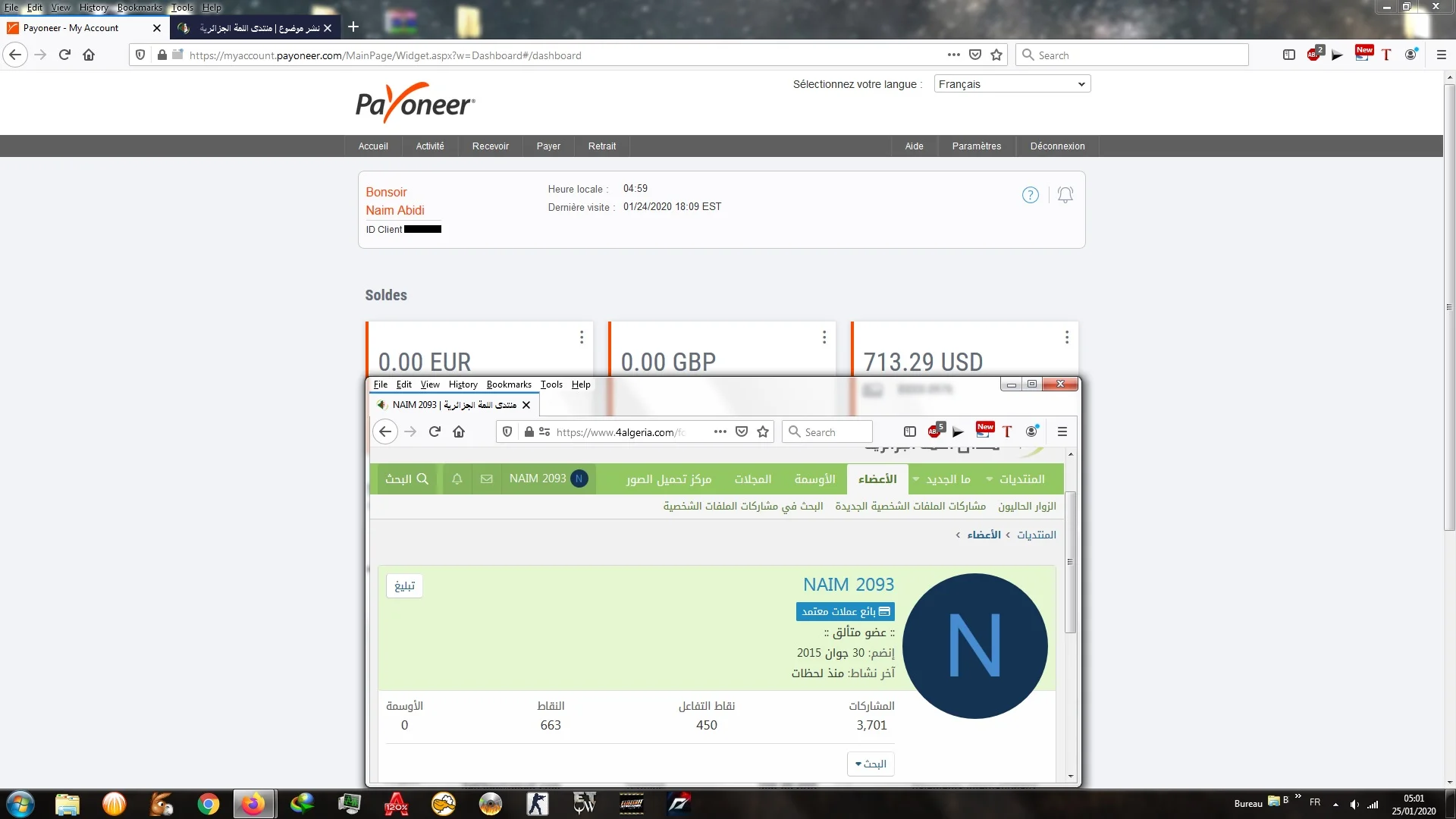Open the History menu in the Payoneer window

pos(94,8)
